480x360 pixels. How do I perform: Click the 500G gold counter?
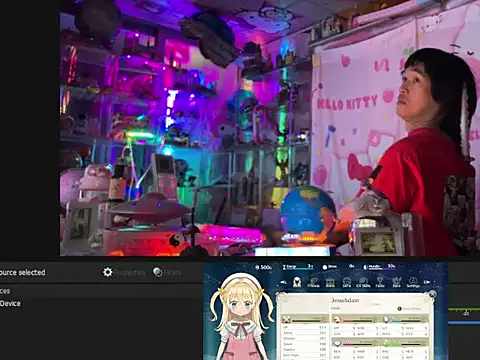click(263, 267)
